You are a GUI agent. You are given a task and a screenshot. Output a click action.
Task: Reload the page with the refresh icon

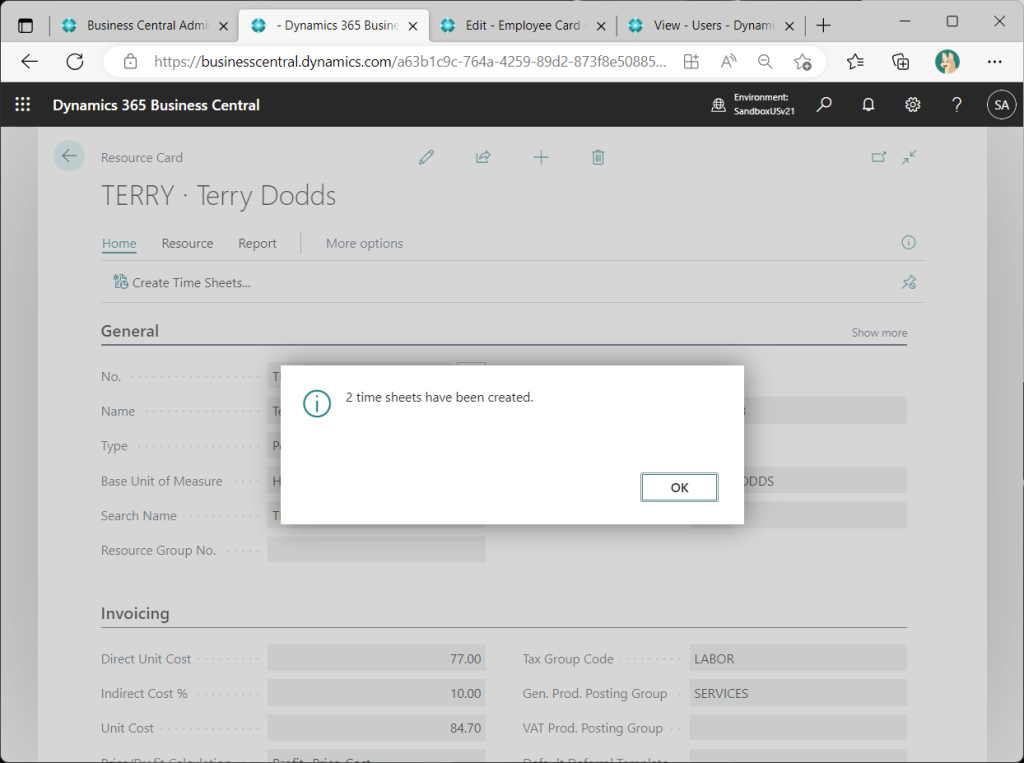coord(75,62)
